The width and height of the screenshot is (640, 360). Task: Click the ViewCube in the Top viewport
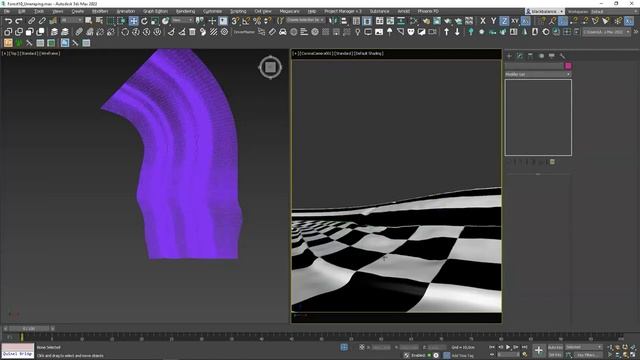click(270, 67)
